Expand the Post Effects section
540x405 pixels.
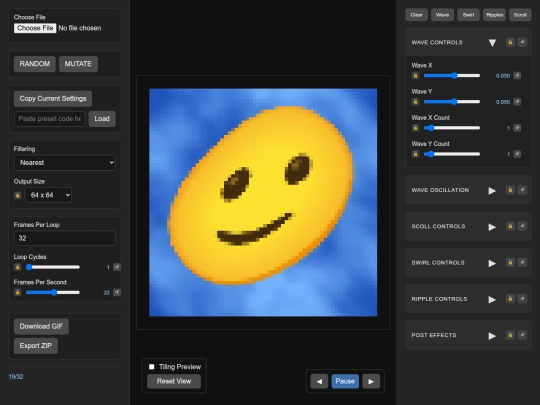click(492, 335)
